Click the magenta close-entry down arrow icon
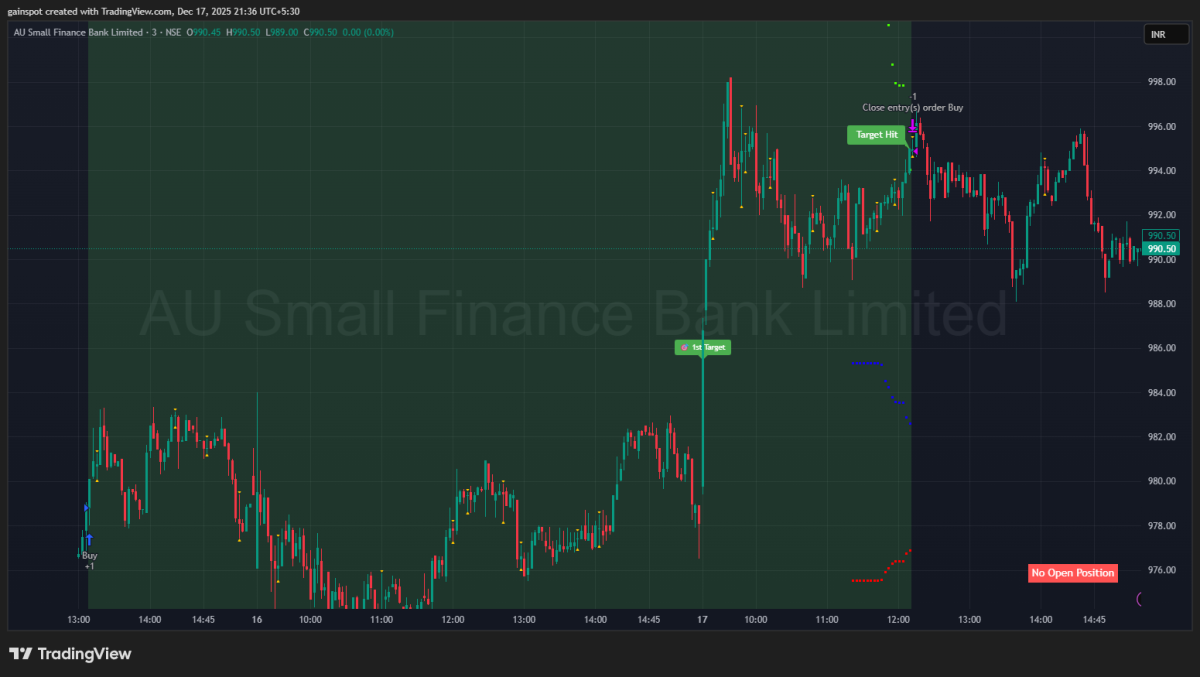The height and width of the screenshot is (677, 1200). (x=913, y=126)
